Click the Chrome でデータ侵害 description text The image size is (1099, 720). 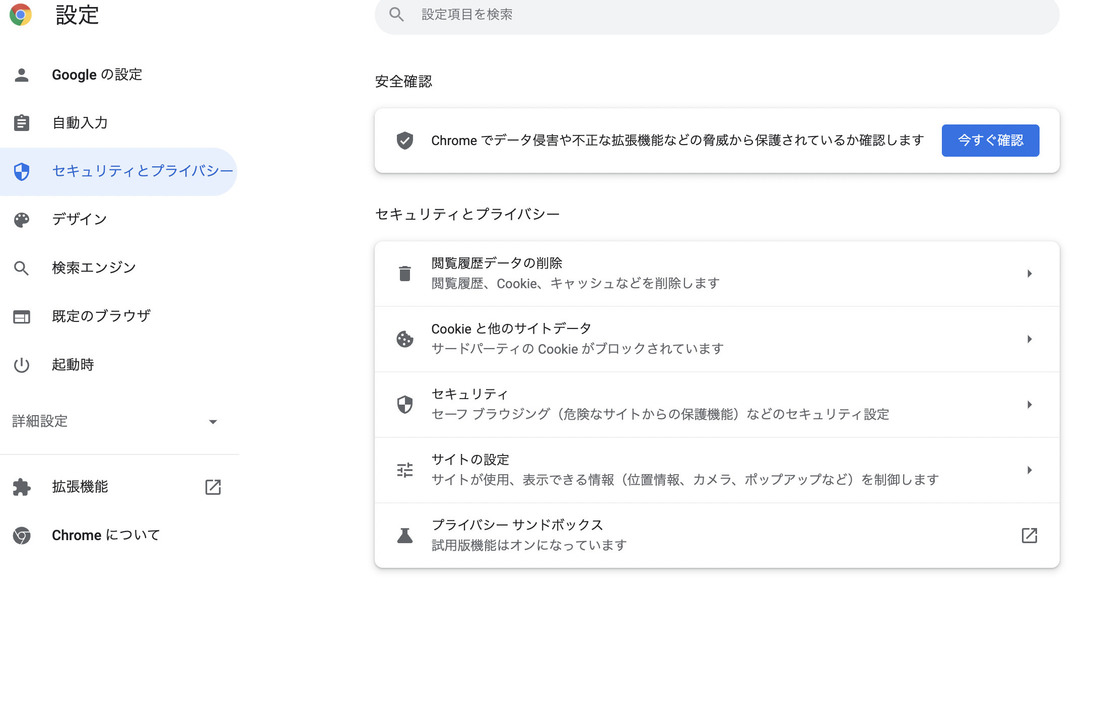(677, 140)
